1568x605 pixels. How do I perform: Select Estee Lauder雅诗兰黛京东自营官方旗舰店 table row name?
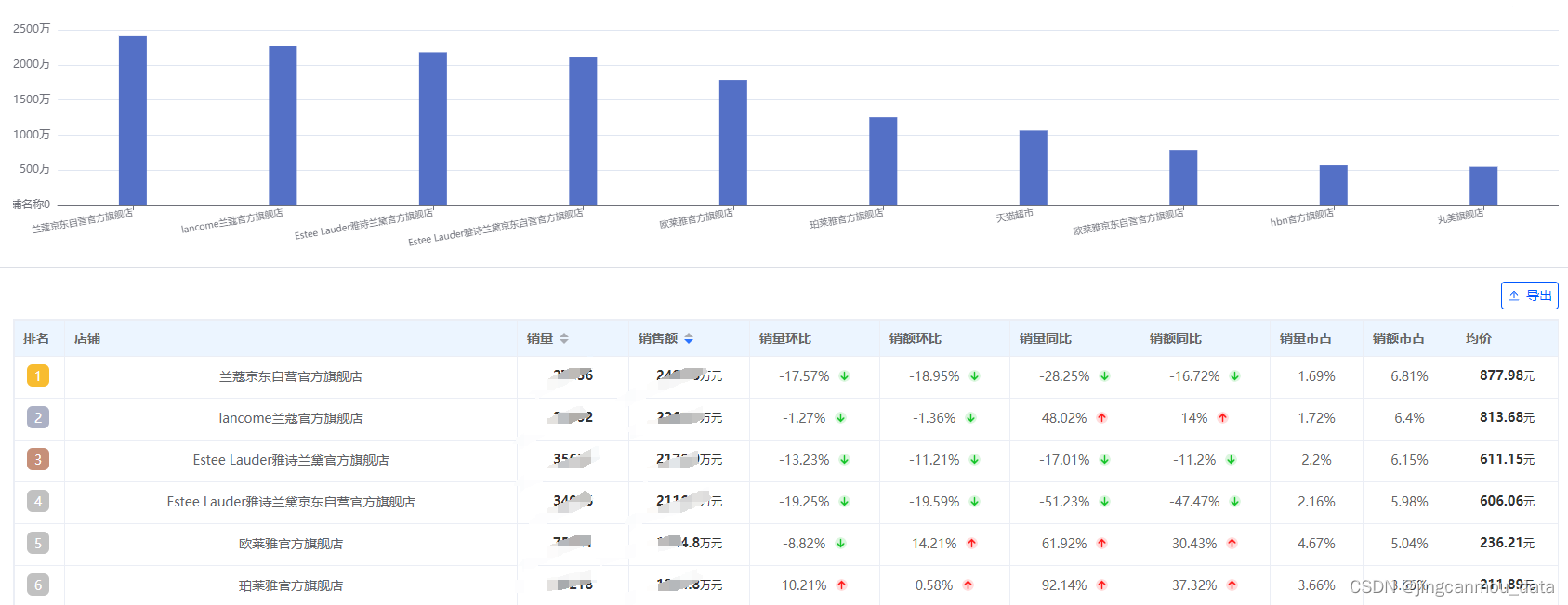(x=291, y=502)
